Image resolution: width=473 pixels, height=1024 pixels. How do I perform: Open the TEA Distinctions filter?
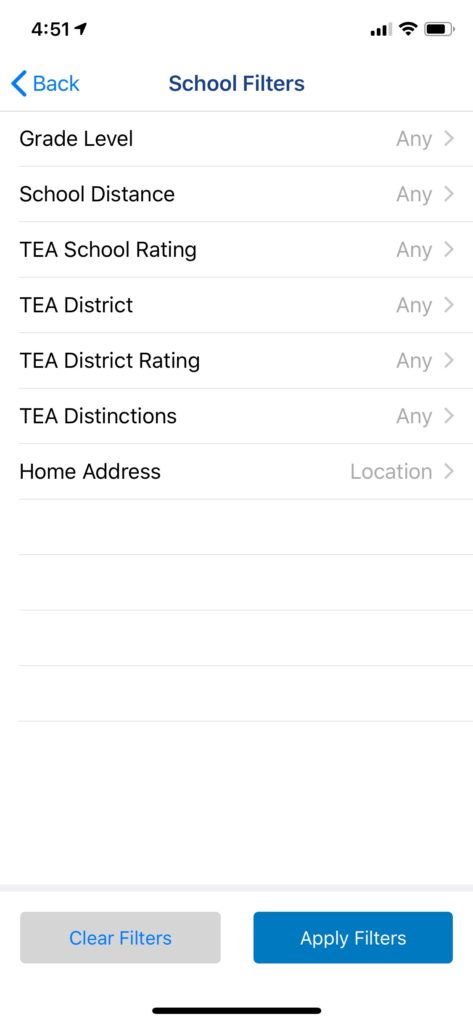pos(236,416)
